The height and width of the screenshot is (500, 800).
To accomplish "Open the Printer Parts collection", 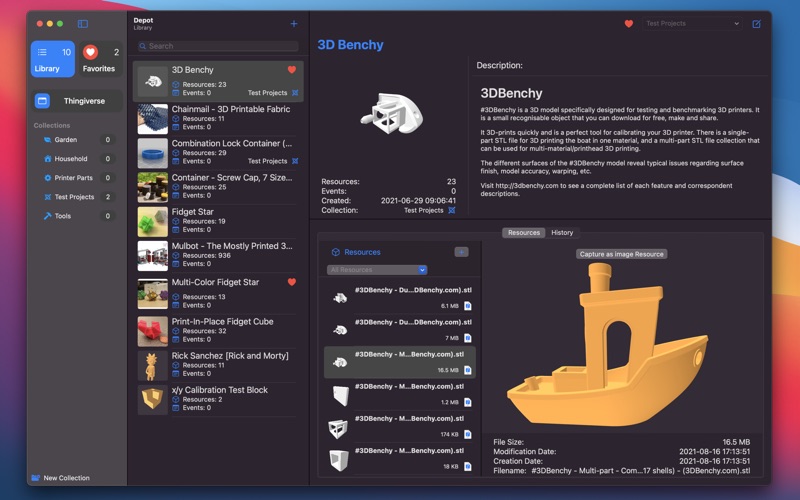I will [x=77, y=178].
